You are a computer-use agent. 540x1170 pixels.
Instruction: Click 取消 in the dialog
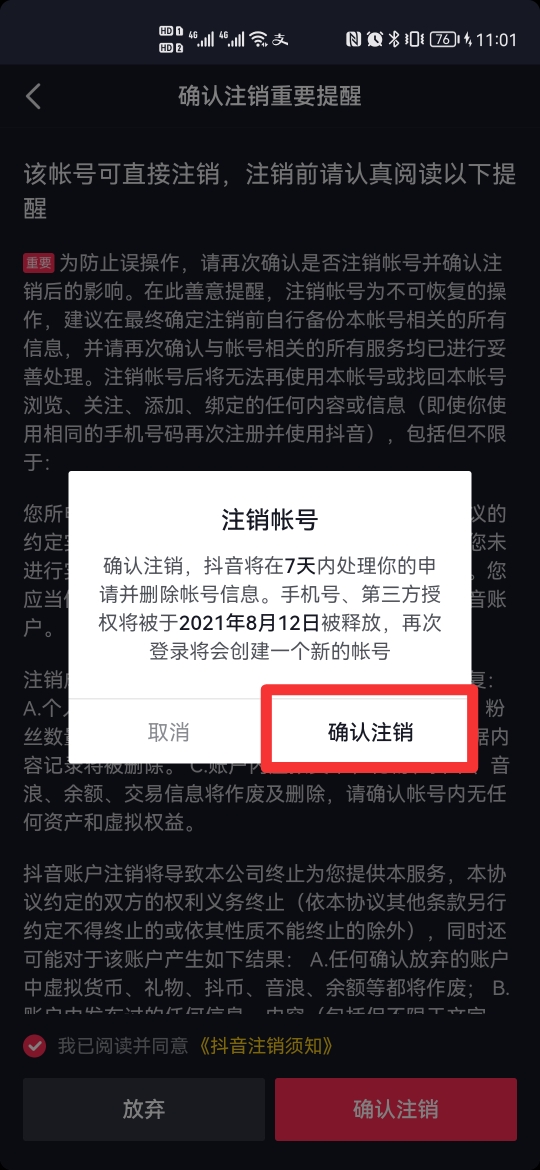[x=169, y=732]
